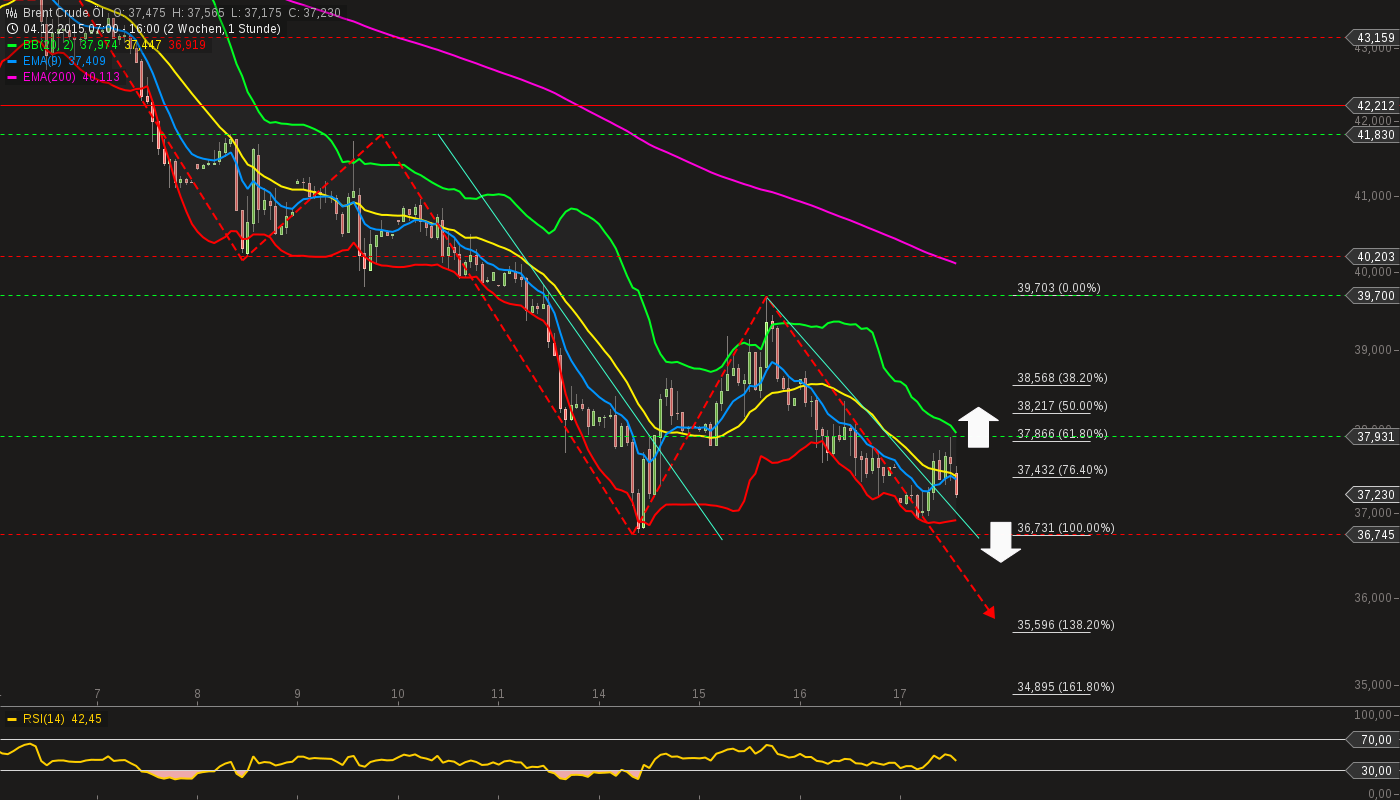Viewport: 1400px width, 800px height.
Task: Click the RSI value 42,45
Action: point(87,719)
